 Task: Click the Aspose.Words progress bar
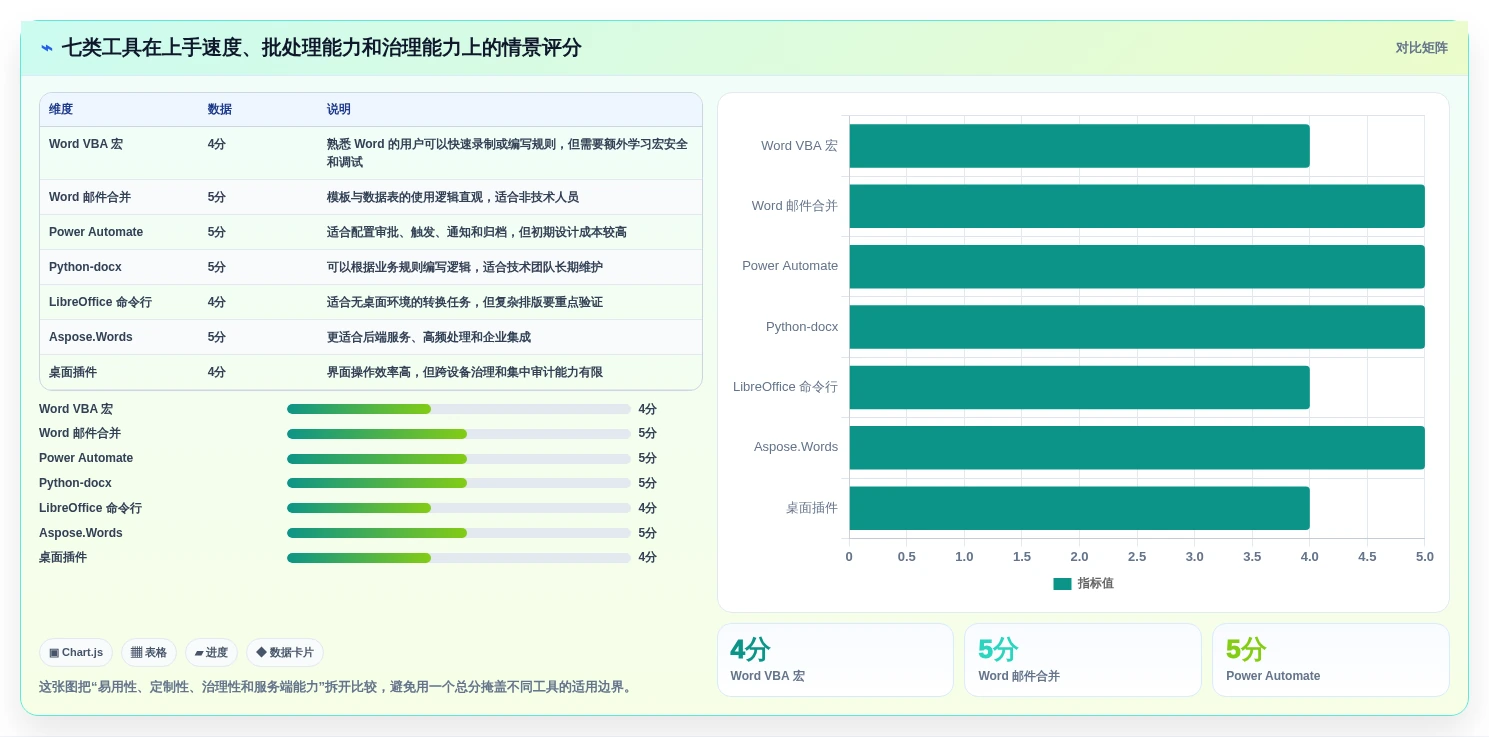point(459,533)
